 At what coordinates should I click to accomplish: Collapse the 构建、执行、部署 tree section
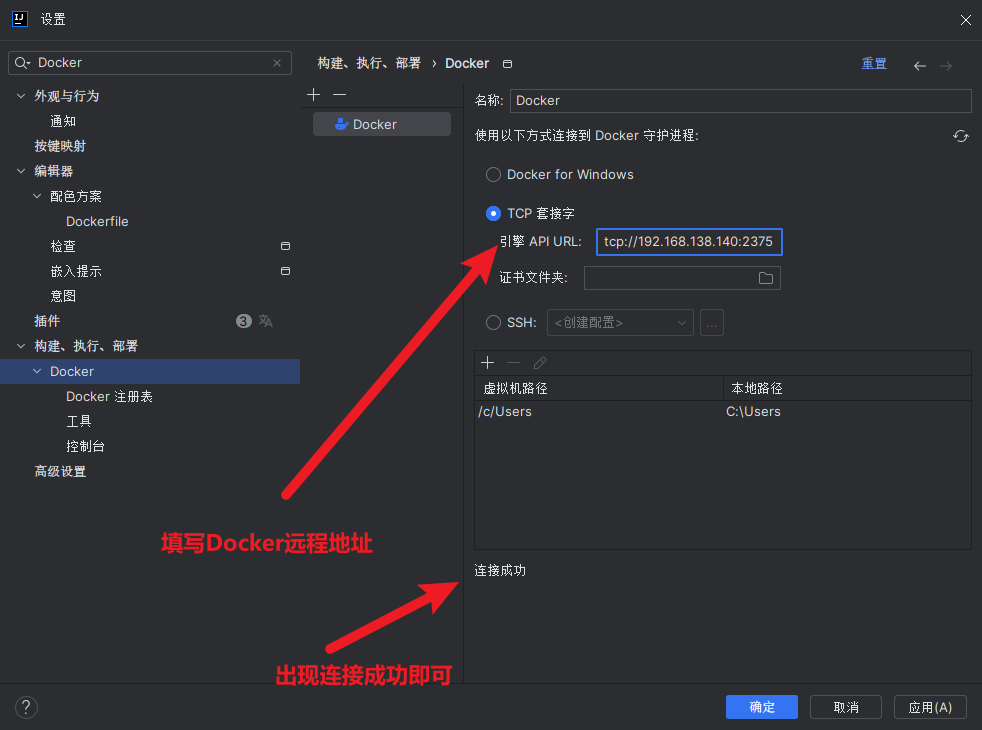point(21,346)
